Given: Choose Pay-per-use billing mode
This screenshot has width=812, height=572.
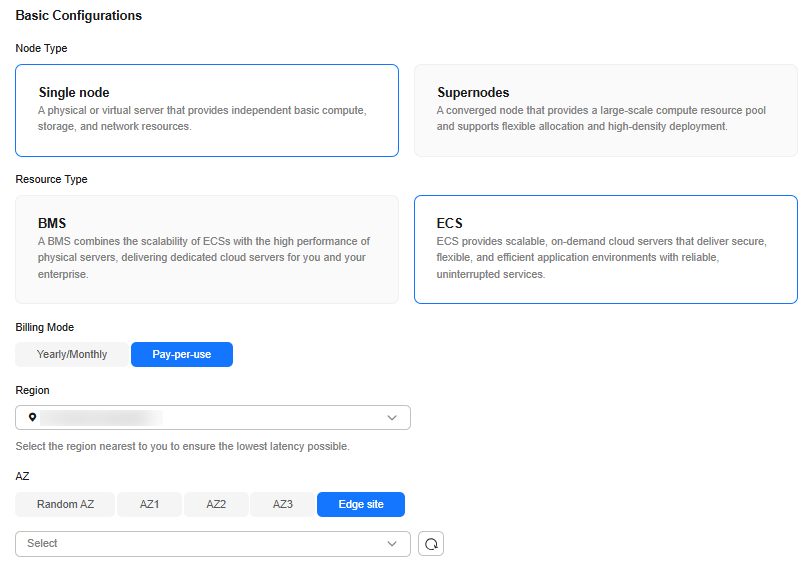Looking at the screenshot, I should (x=182, y=355).
